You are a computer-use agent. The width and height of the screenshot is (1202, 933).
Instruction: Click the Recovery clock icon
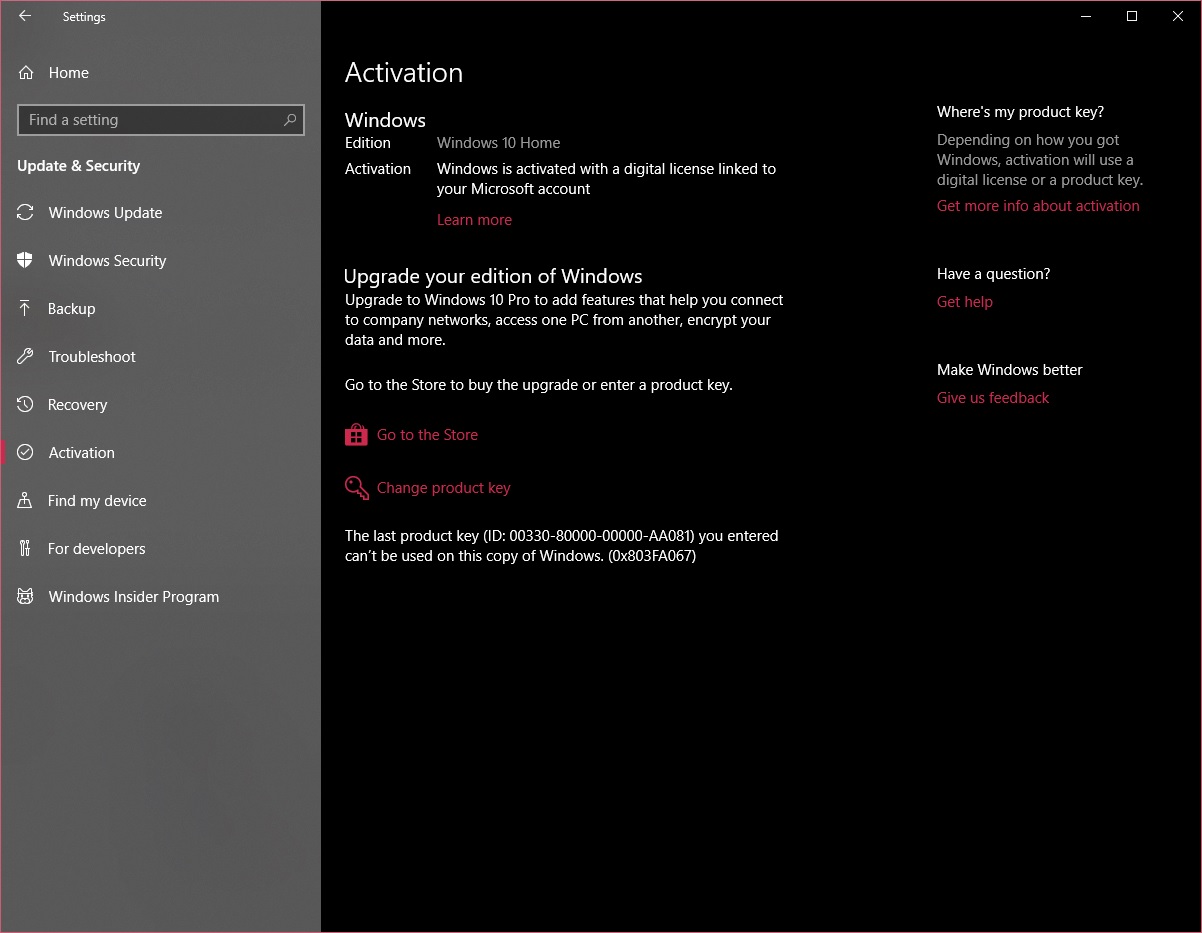[x=26, y=404]
